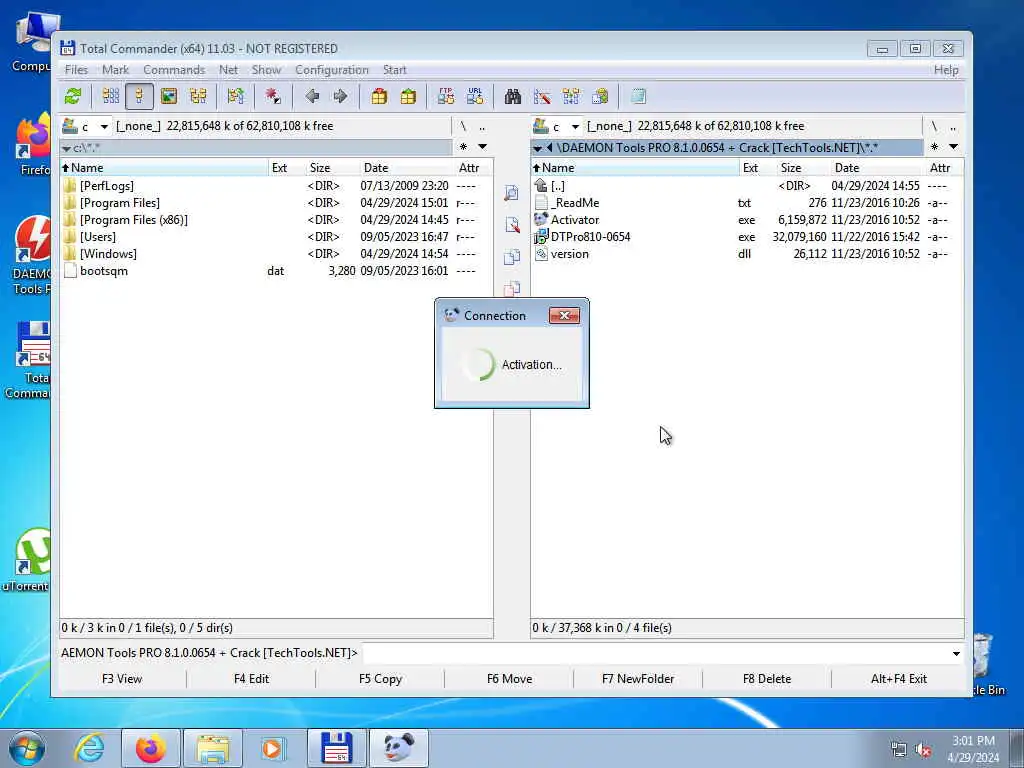Screen dimensions: 1024x768
Task: Select the Activator exe file
Action: (x=747, y=220)
